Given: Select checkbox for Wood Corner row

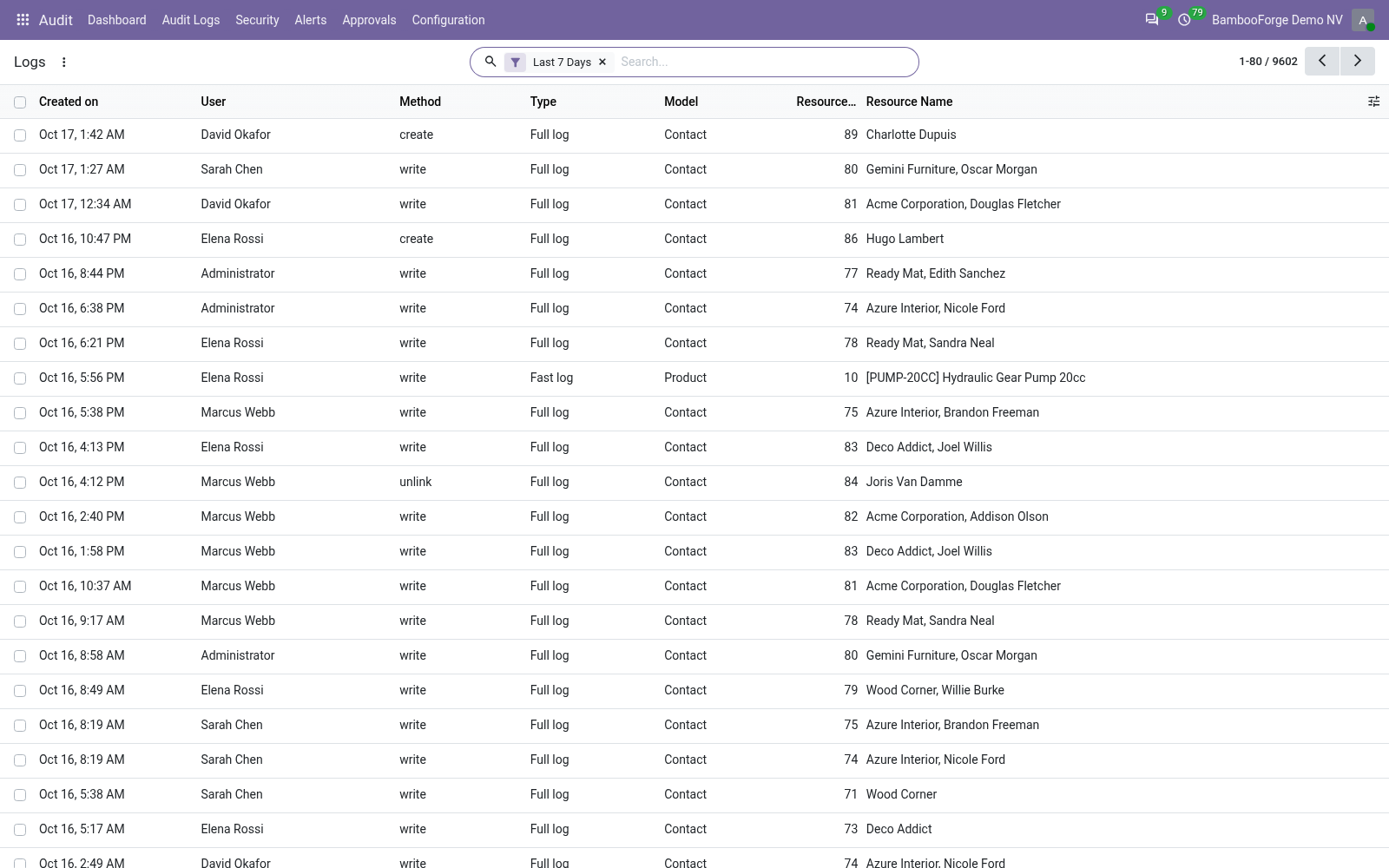Looking at the screenshot, I should [x=20, y=795].
